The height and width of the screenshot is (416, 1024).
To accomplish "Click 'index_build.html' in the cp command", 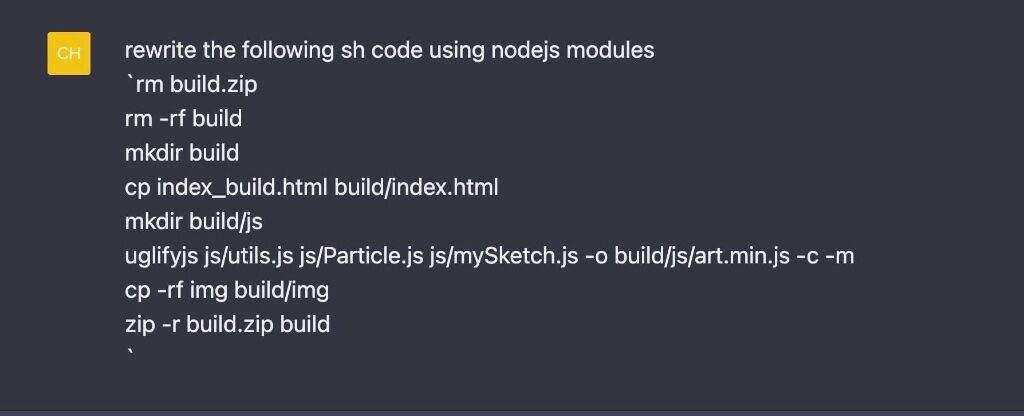I will 242,188.
